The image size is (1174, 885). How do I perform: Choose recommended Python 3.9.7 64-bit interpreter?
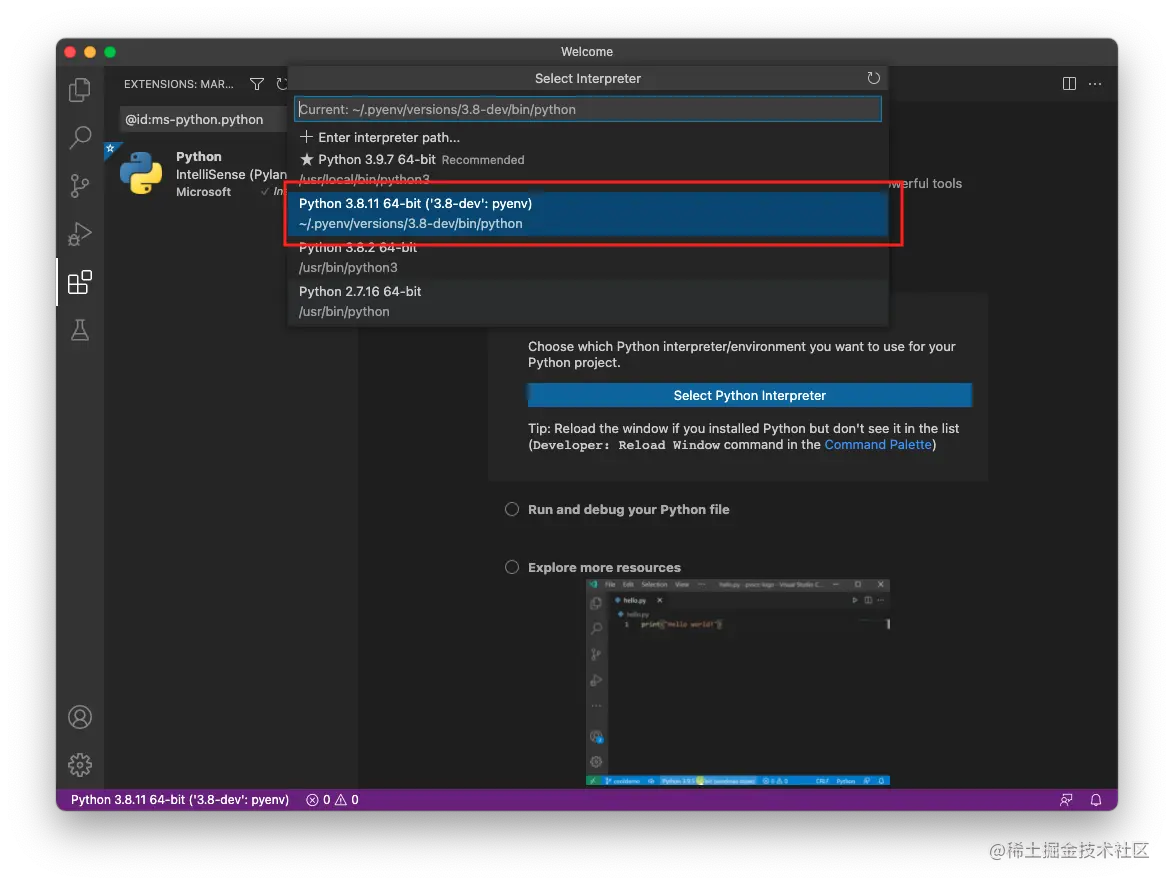click(x=588, y=168)
